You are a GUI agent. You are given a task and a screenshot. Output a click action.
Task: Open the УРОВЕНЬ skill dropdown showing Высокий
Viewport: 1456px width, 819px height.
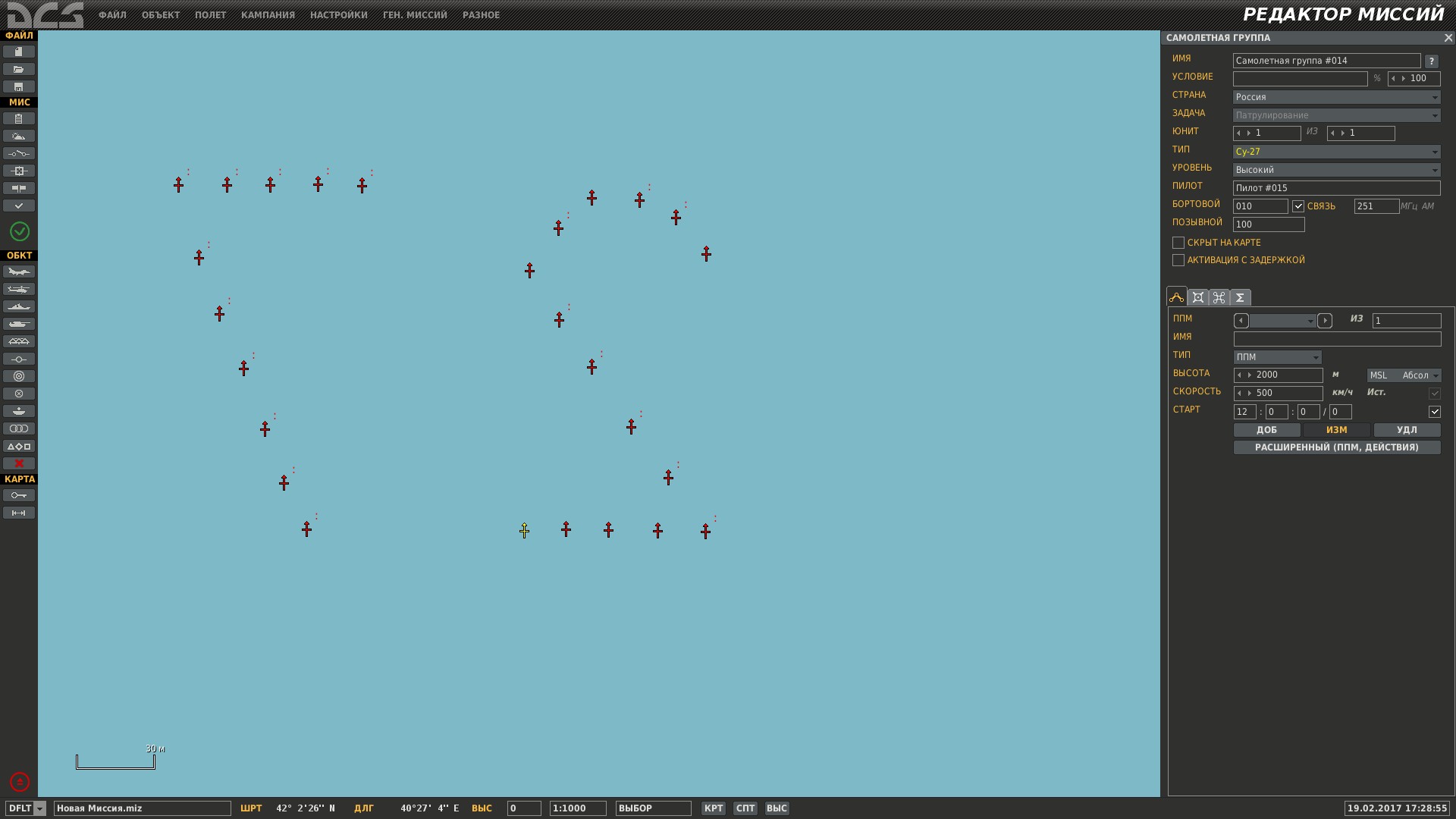[1337, 170]
